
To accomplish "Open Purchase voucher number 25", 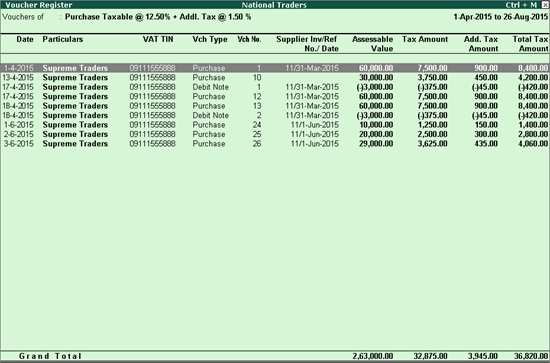I will pos(275,134).
